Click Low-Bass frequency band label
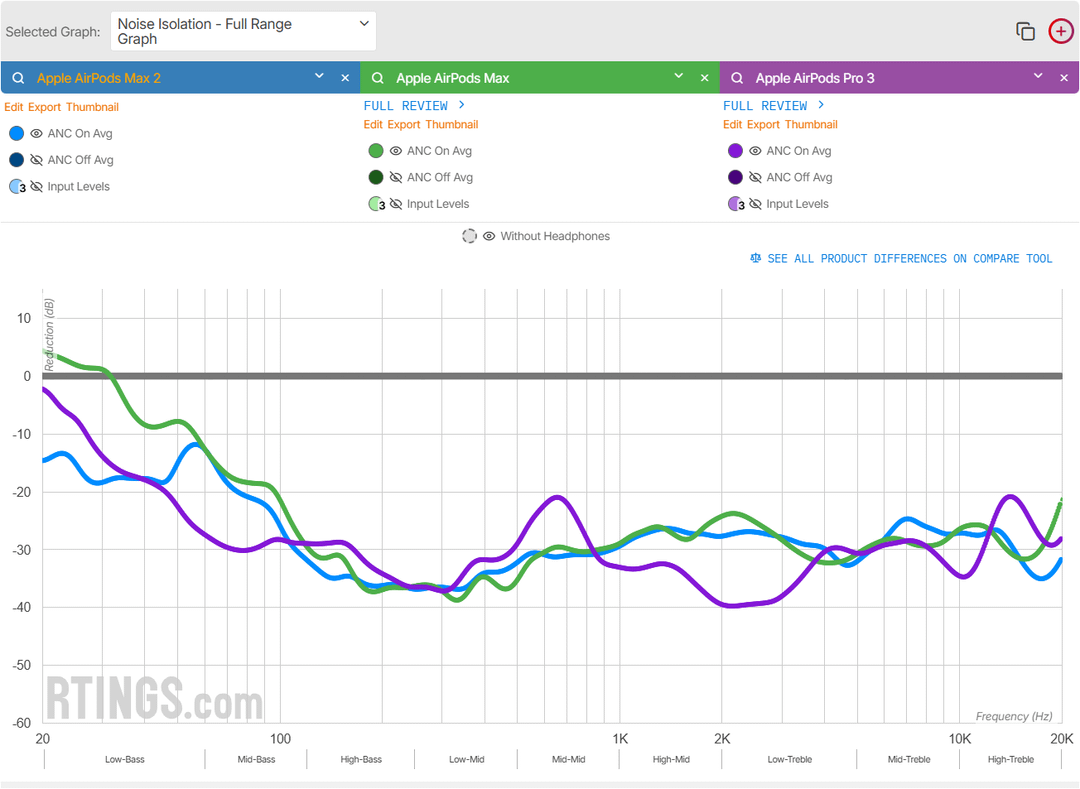 pos(125,759)
